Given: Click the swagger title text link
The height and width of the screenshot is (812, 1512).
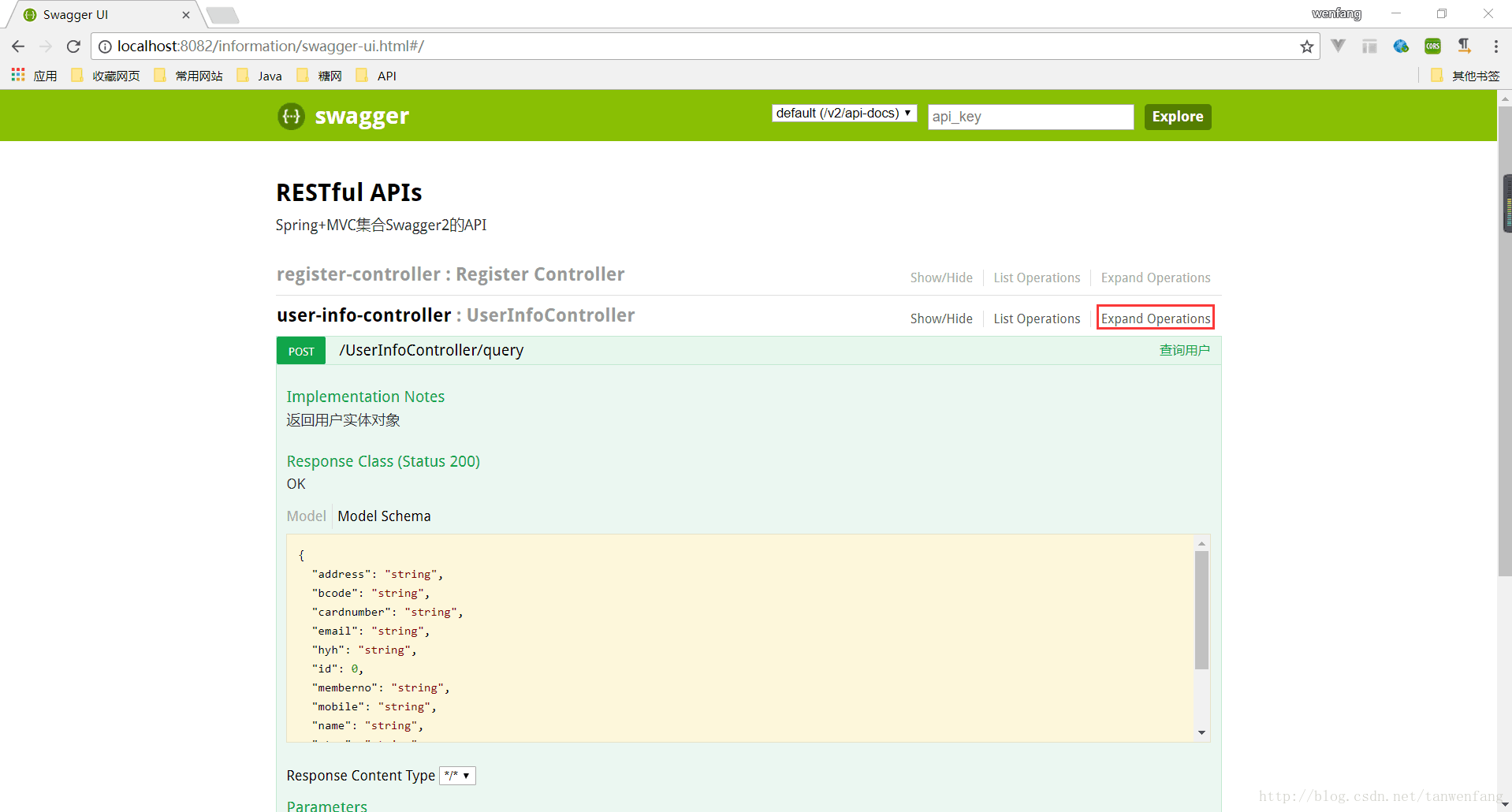Looking at the screenshot, I should point(362,117).
